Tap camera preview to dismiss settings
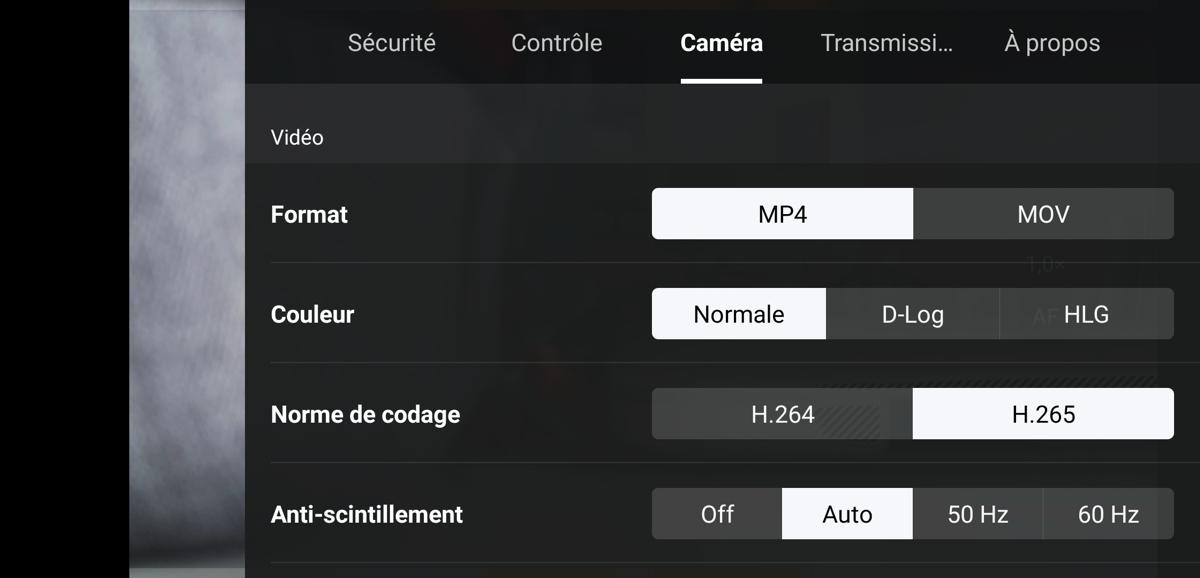Image resolution: width=1200 pixels, height=578 pixels. pos(187,289)
